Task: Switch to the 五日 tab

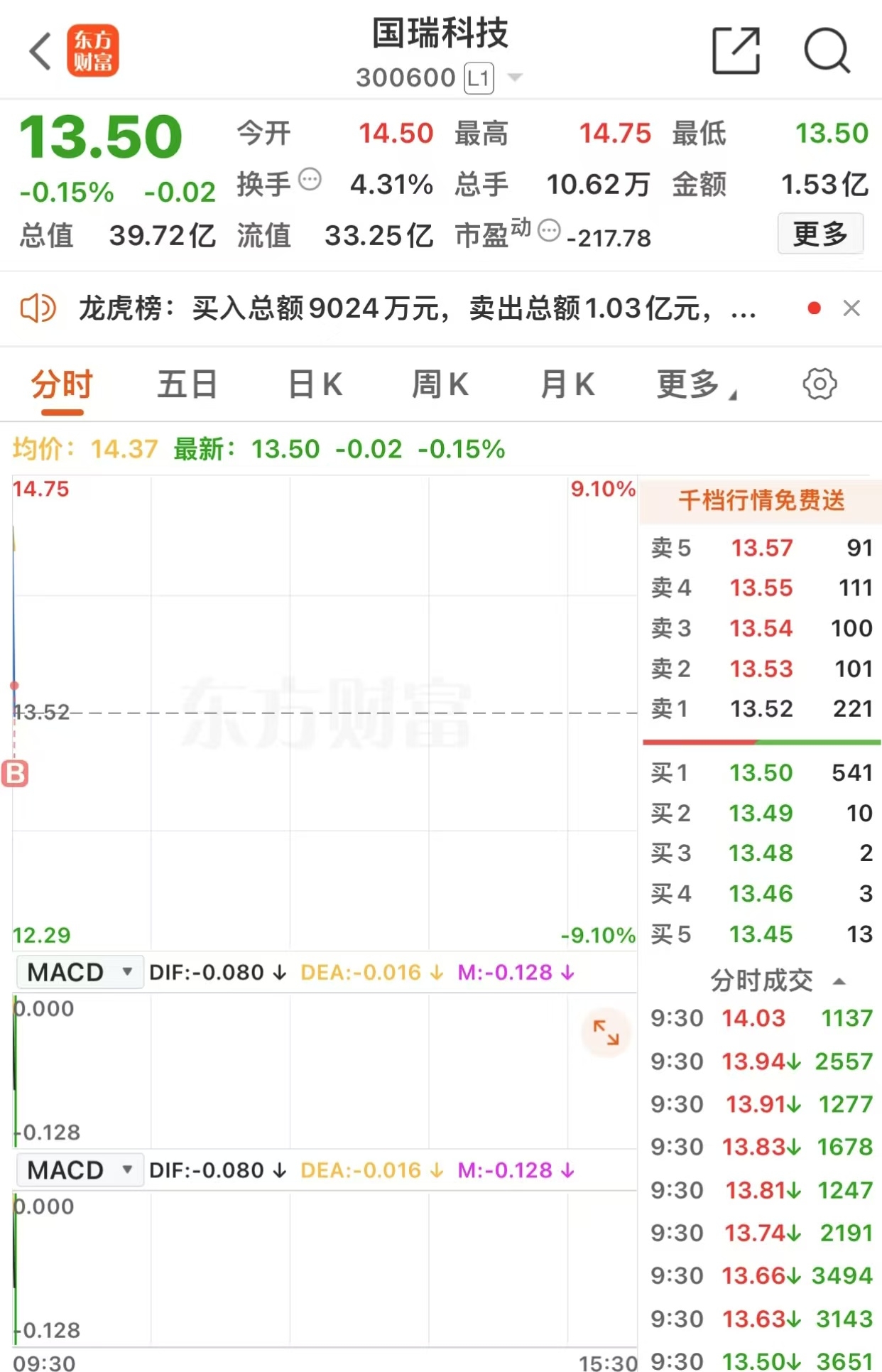Action: [187, 384]
